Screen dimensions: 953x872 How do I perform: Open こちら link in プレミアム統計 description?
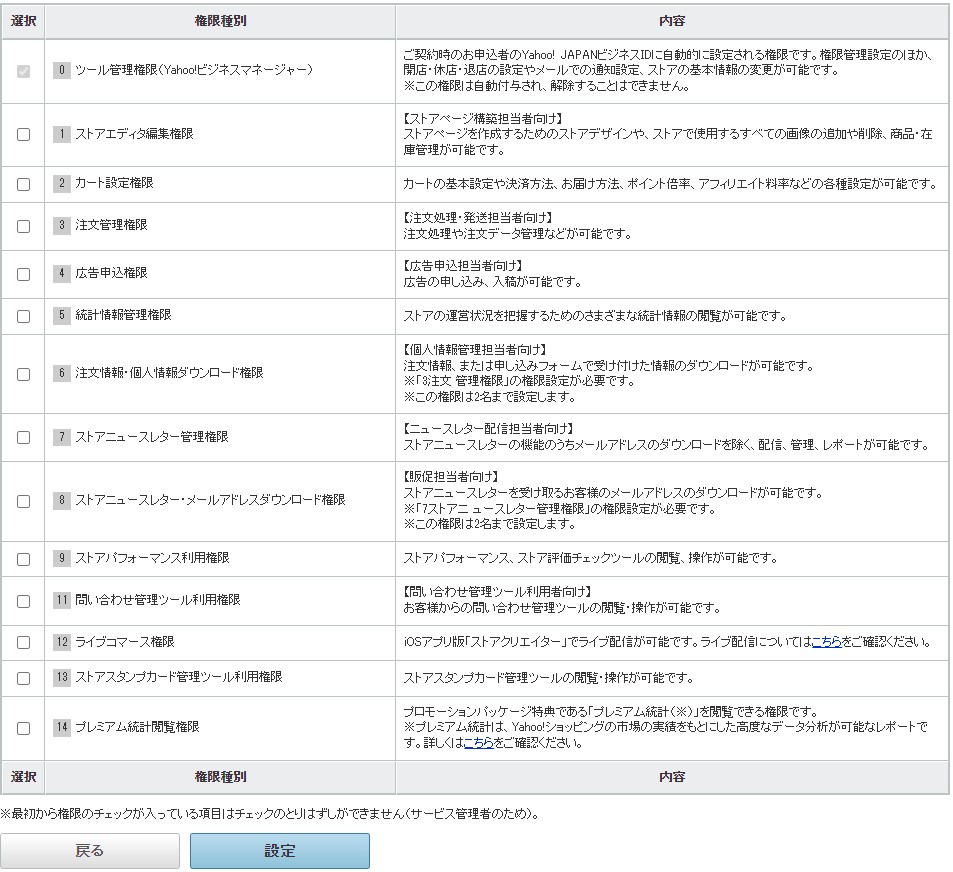(478, 743)
